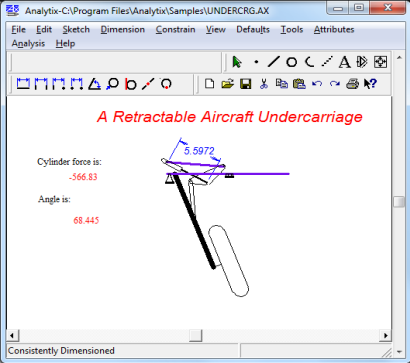Choose the third dimension tool with one dot

(59, 84)
